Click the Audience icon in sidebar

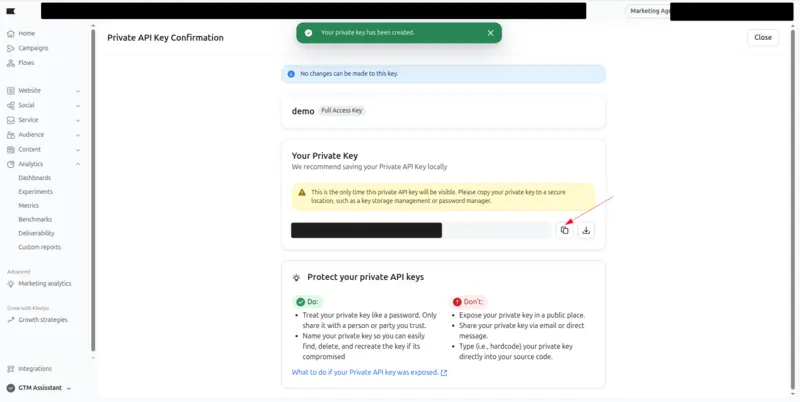click(x=11, y=135)
